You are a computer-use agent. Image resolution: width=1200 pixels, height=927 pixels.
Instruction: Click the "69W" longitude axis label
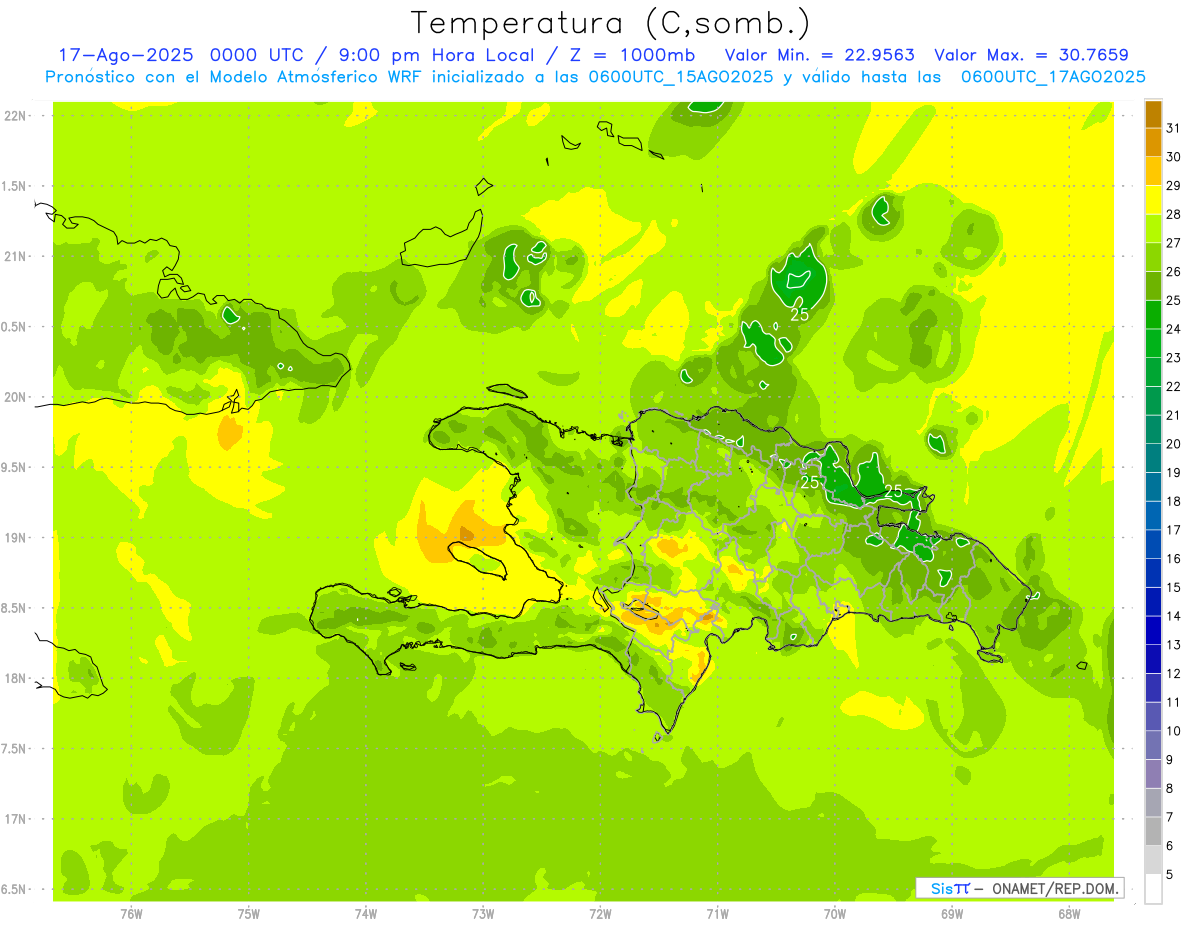(x=952, y=914)
